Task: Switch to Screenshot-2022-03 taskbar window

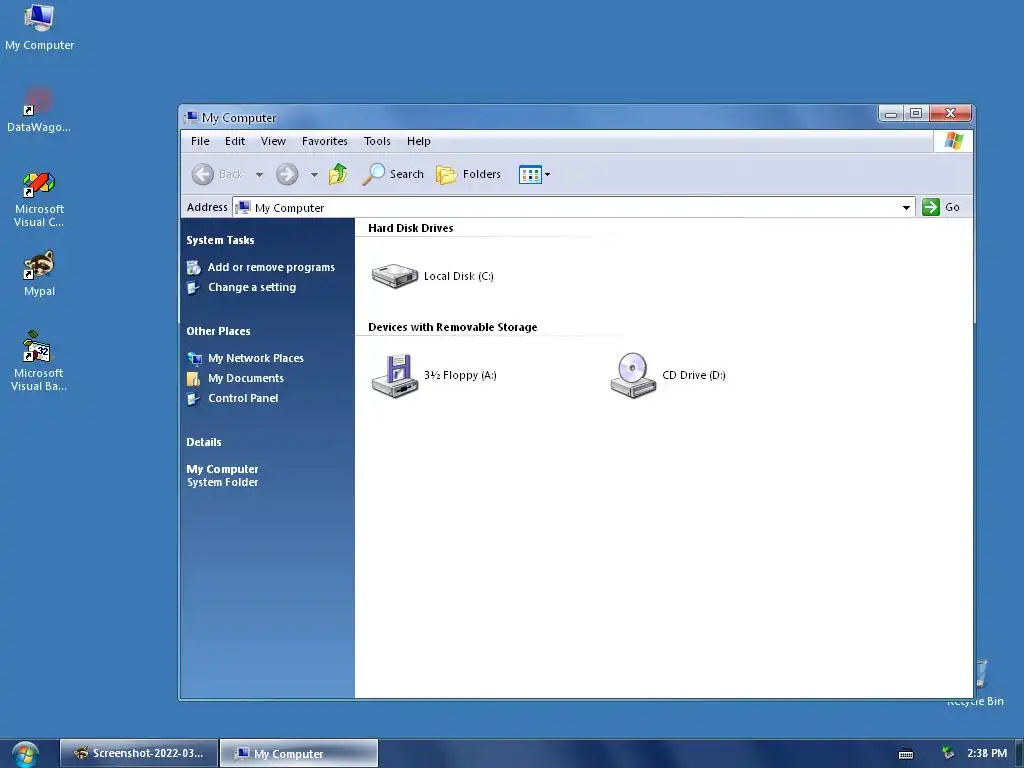Action: click(x=138, y=754)
